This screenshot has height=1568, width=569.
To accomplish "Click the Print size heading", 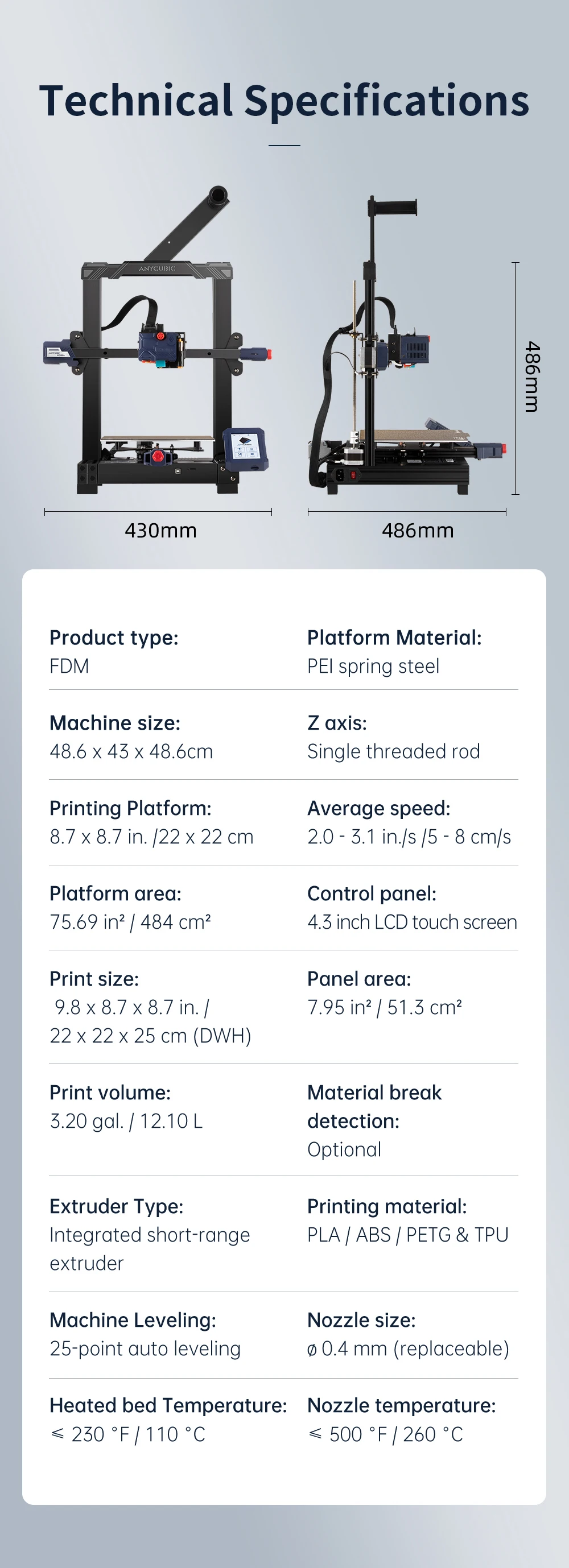I will tap(94, 978).
